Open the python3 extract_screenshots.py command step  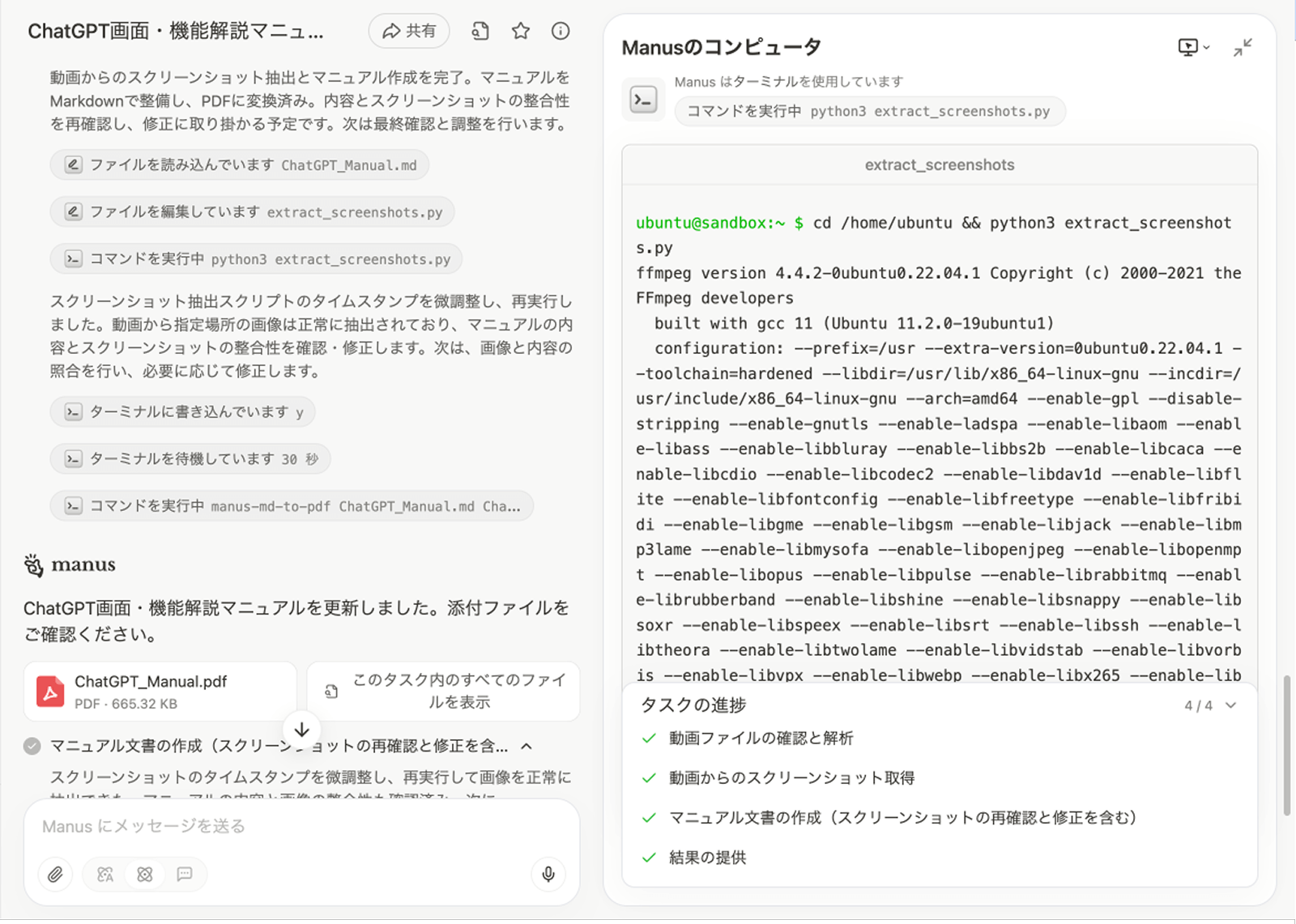[256, 259]
